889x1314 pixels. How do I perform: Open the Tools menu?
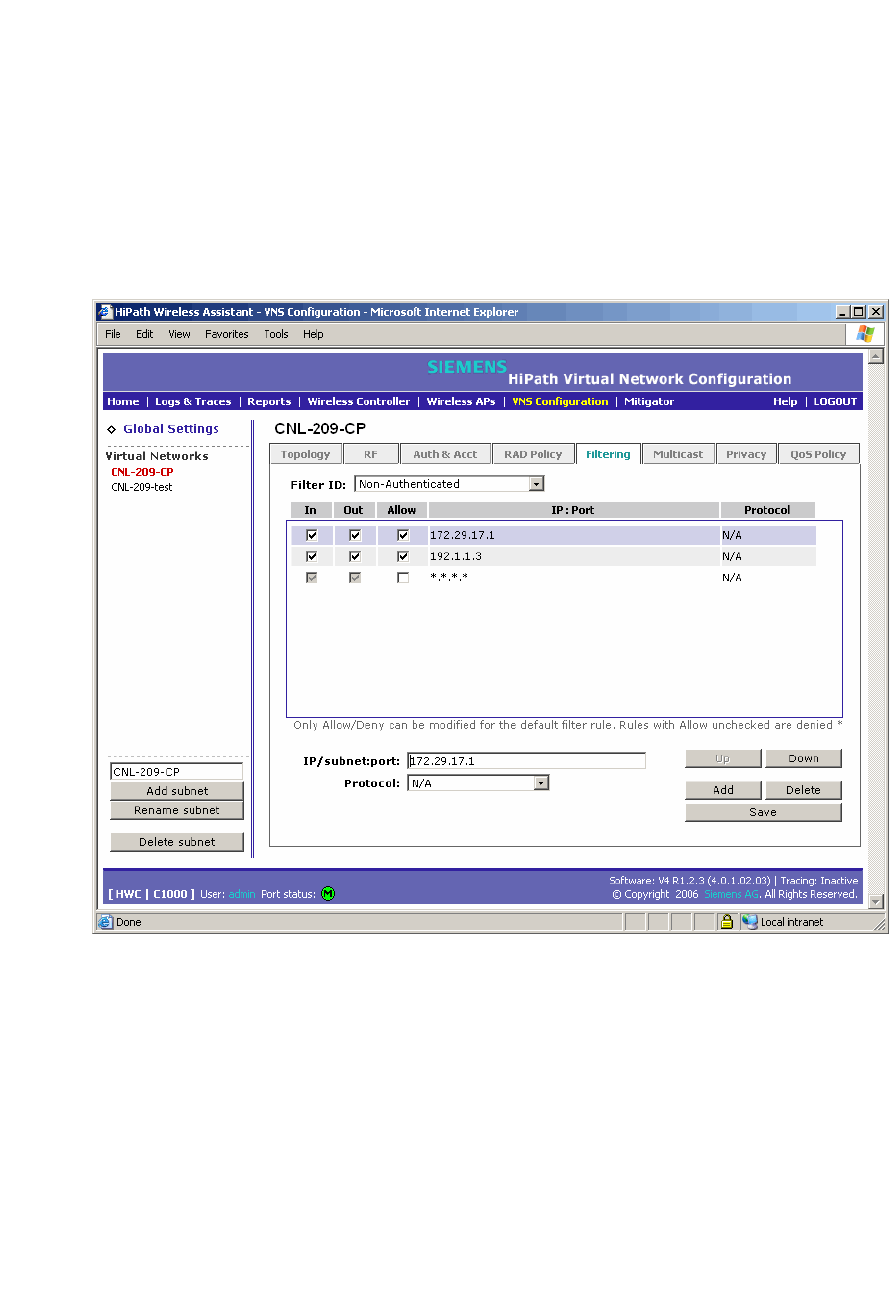pos(276,334)
